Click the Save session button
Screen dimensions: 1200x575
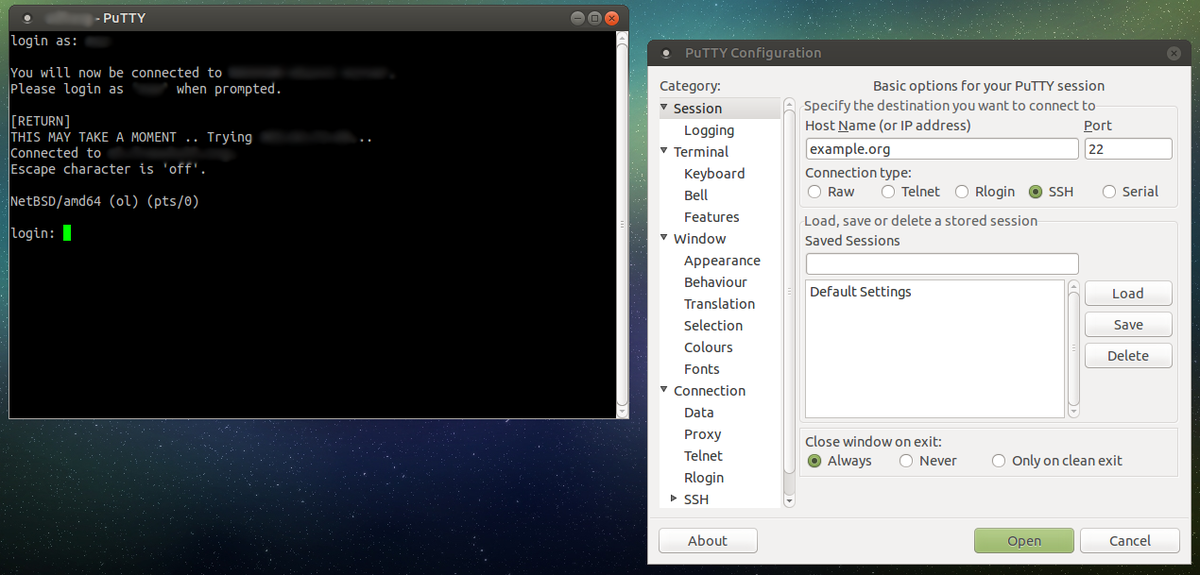tap(1128, 324)
